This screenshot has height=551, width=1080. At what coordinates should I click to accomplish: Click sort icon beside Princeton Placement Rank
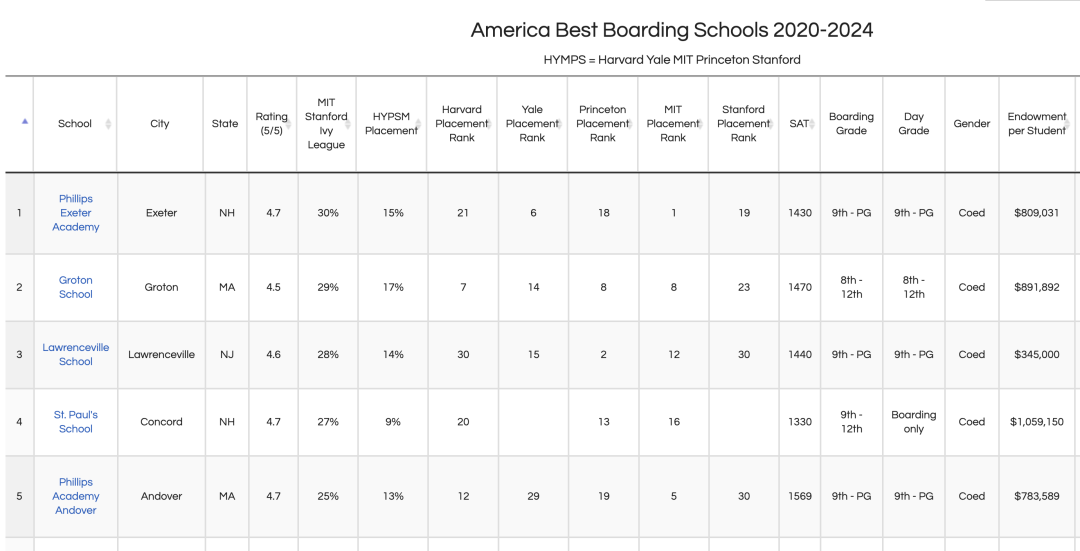tap(629, 124)
